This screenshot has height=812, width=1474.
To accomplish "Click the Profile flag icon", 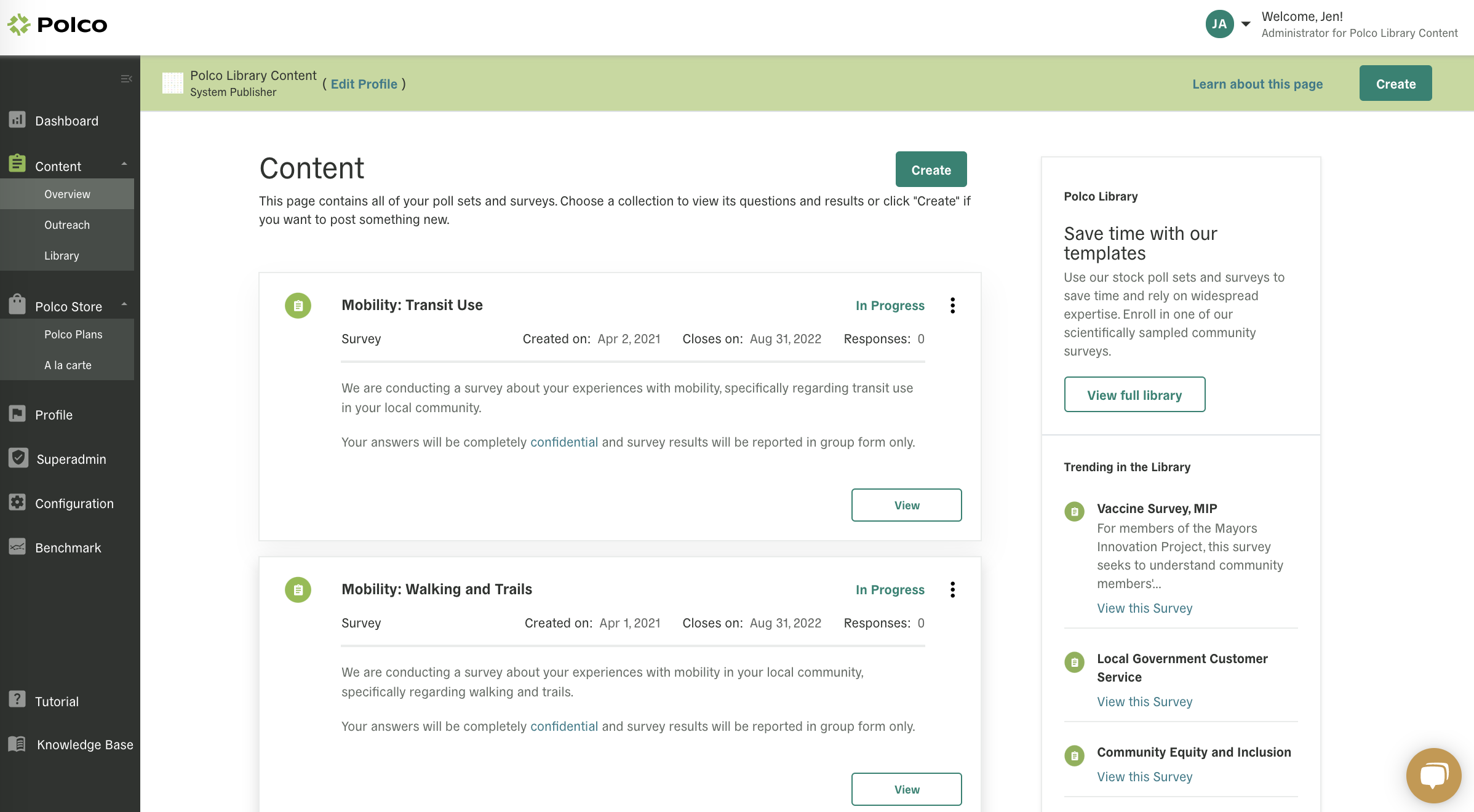I will pyautogui.click(x=17, y=414).
